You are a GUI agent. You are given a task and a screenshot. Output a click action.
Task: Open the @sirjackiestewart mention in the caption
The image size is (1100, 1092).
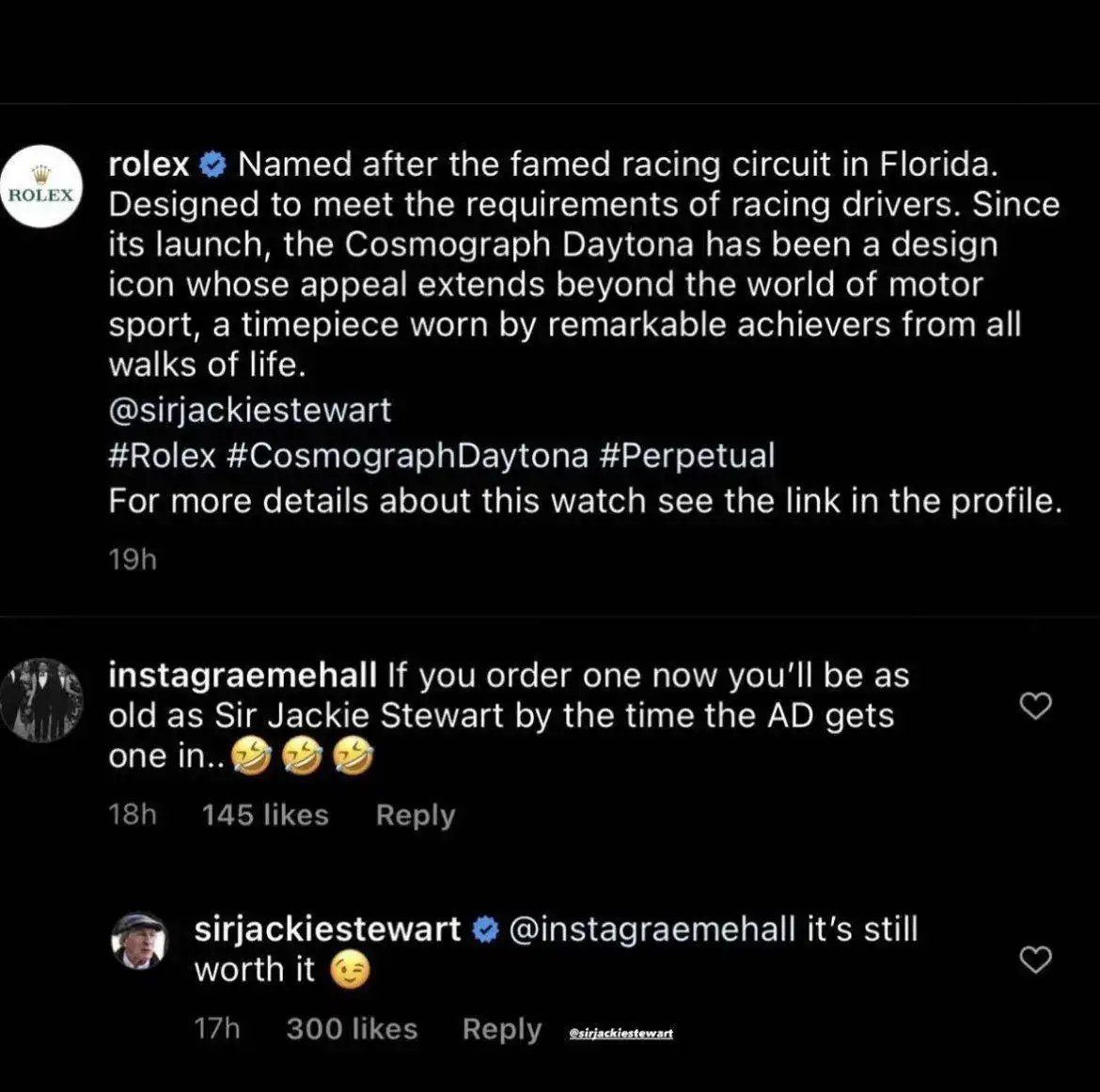(249, 411)
